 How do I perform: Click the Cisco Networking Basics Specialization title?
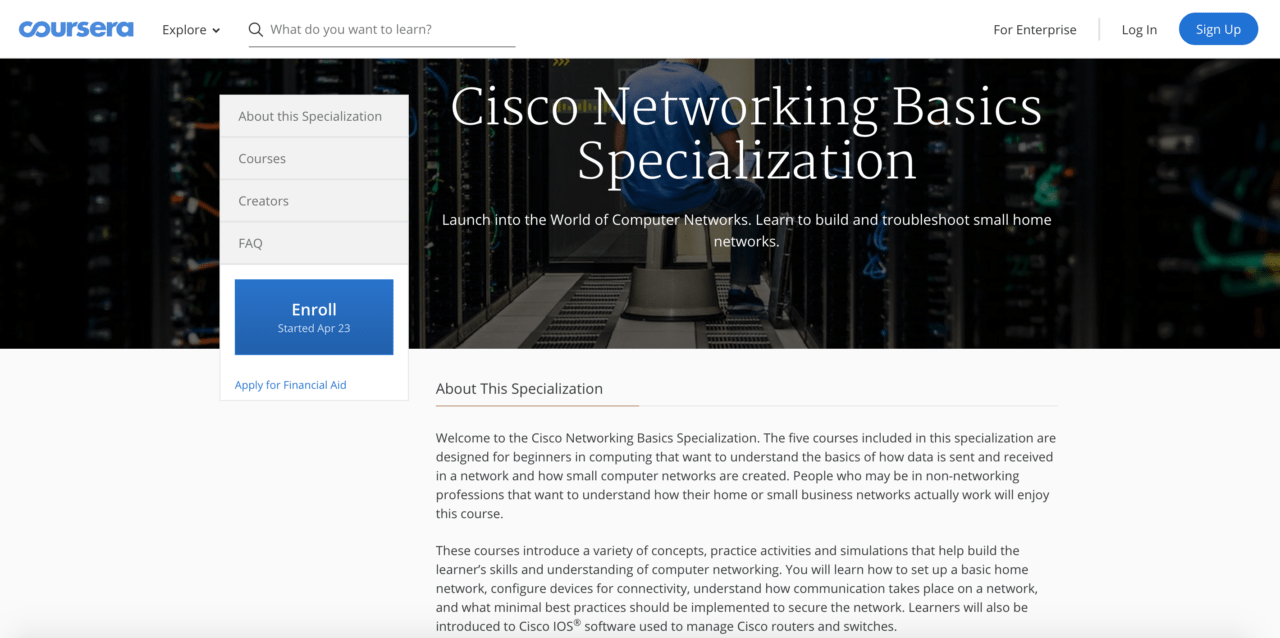tap(746, 134)
